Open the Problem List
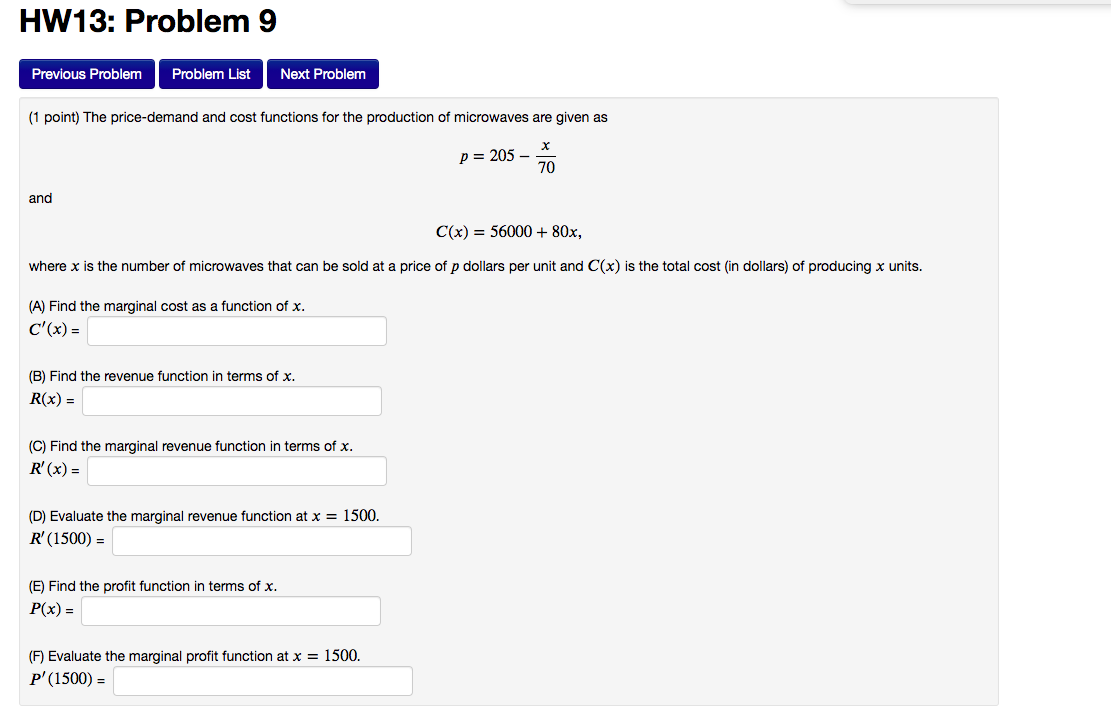Image resolution: width=1111 pixels, height=724 pixels. coord(210,73)
